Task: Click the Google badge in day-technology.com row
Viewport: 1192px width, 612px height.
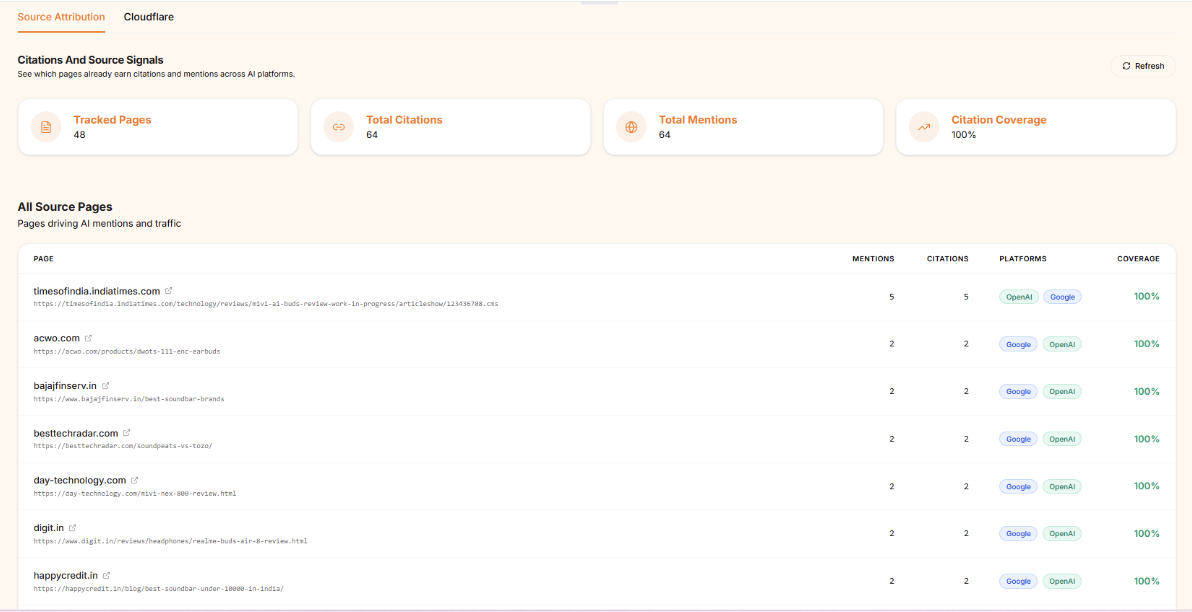Action: point(1018,487)
